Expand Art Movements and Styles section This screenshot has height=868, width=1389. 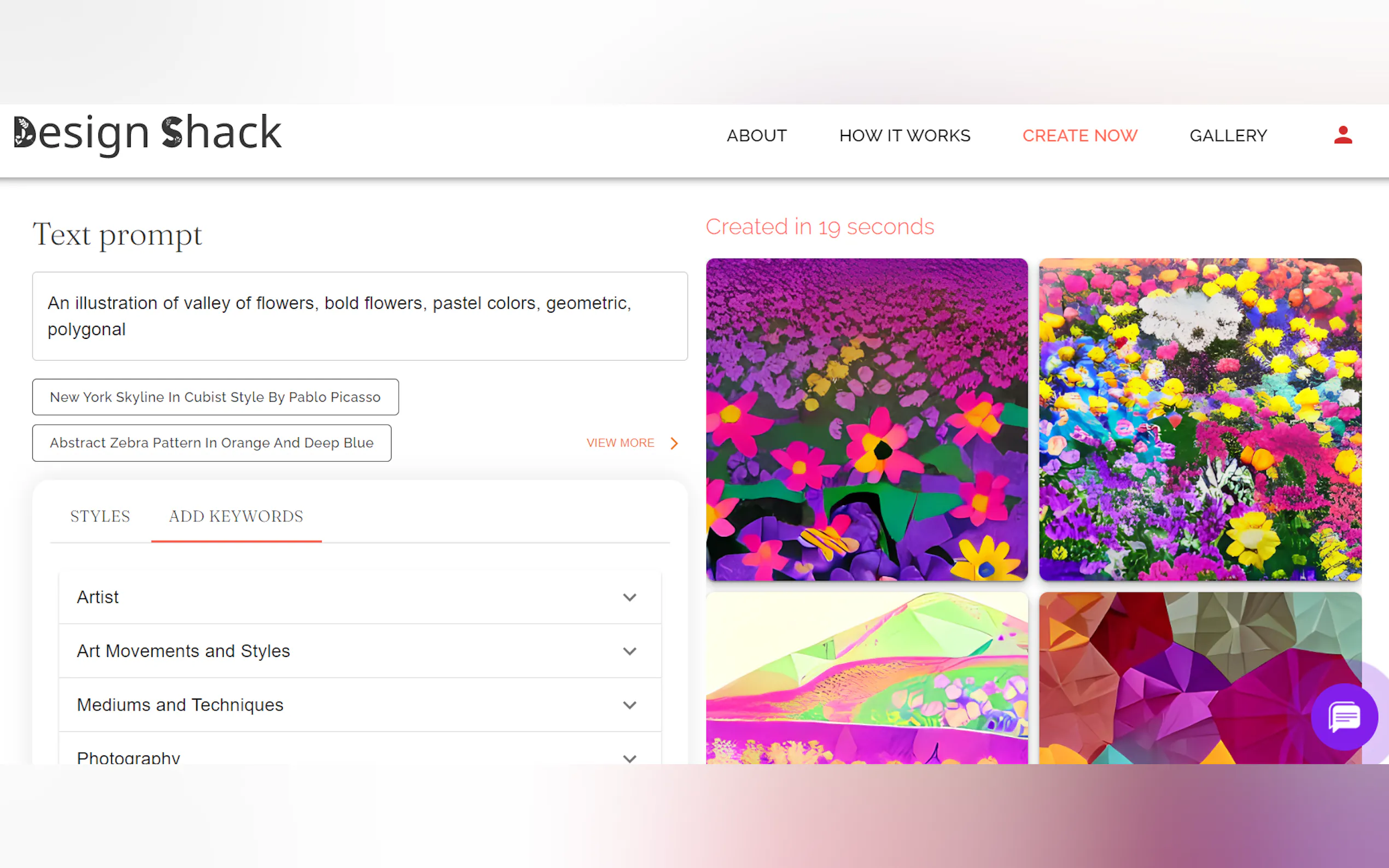click(360, 651)
